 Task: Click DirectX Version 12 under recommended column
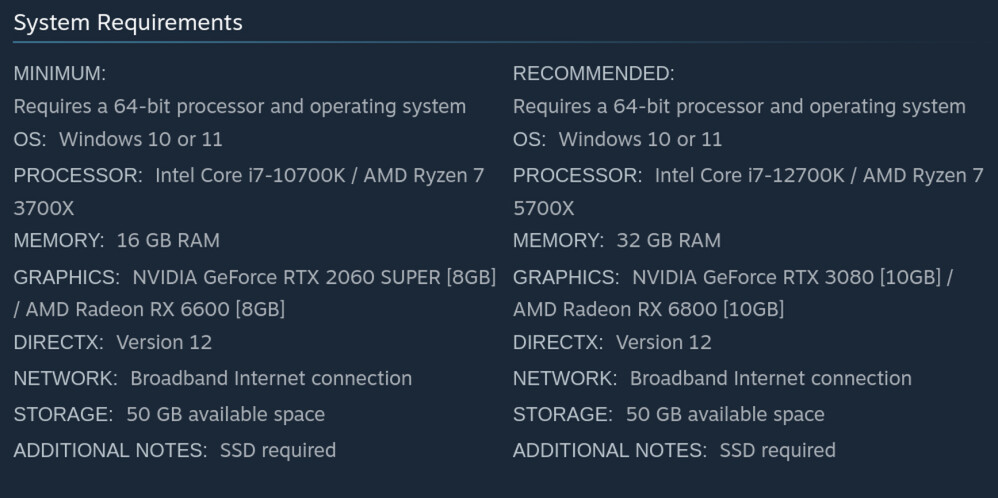tap(612, 342)
